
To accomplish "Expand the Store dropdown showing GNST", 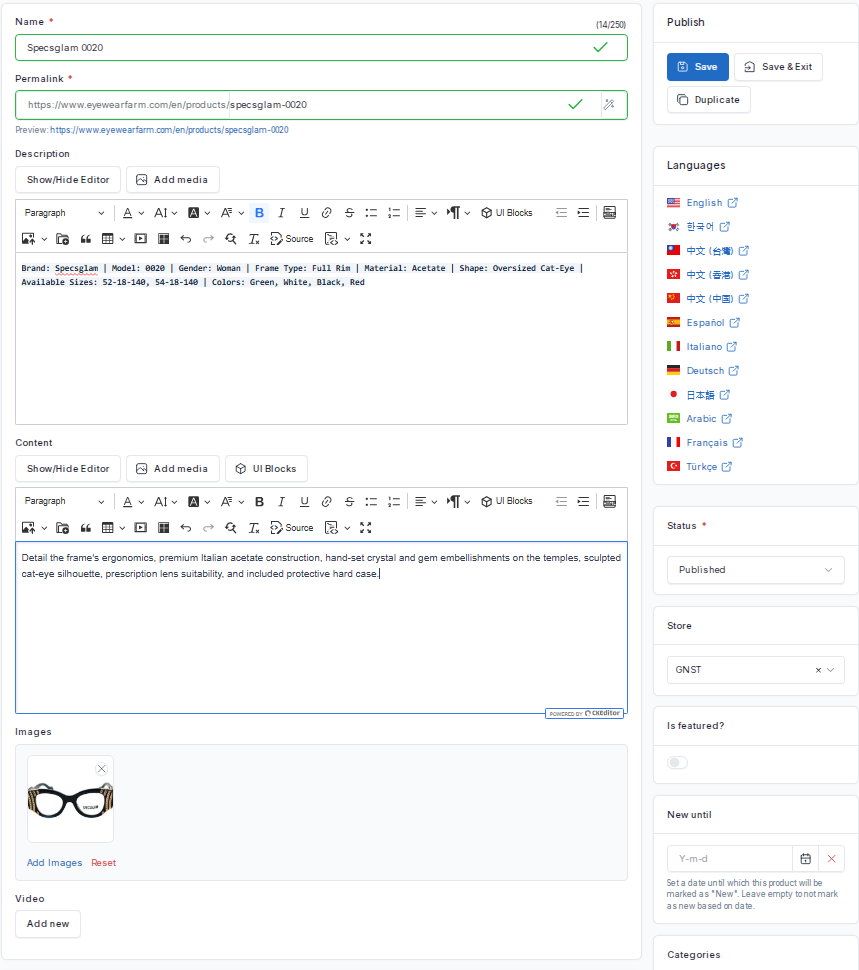I will (756, 670).
